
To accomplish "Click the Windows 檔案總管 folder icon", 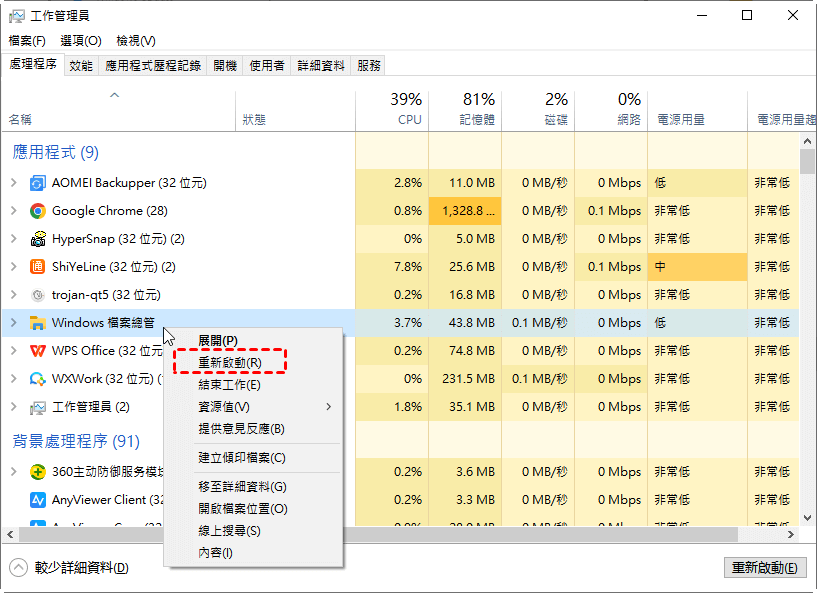I will 38,323.
